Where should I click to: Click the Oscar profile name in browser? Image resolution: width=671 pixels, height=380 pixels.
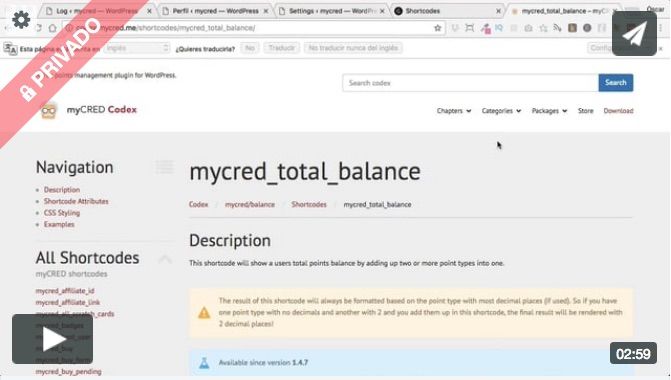coord(655,9)
